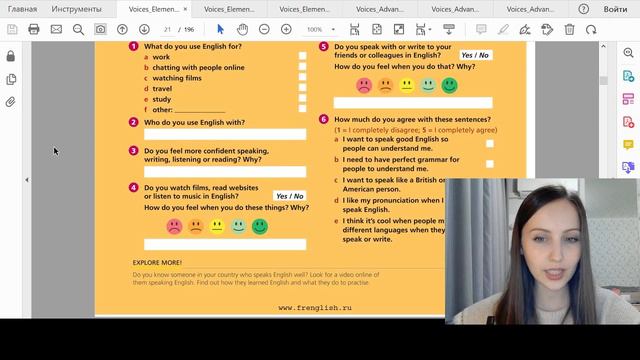Zoom in with the plus icon
The width and height of the screenshot is (640, 360).
click(x=287, y=29)
